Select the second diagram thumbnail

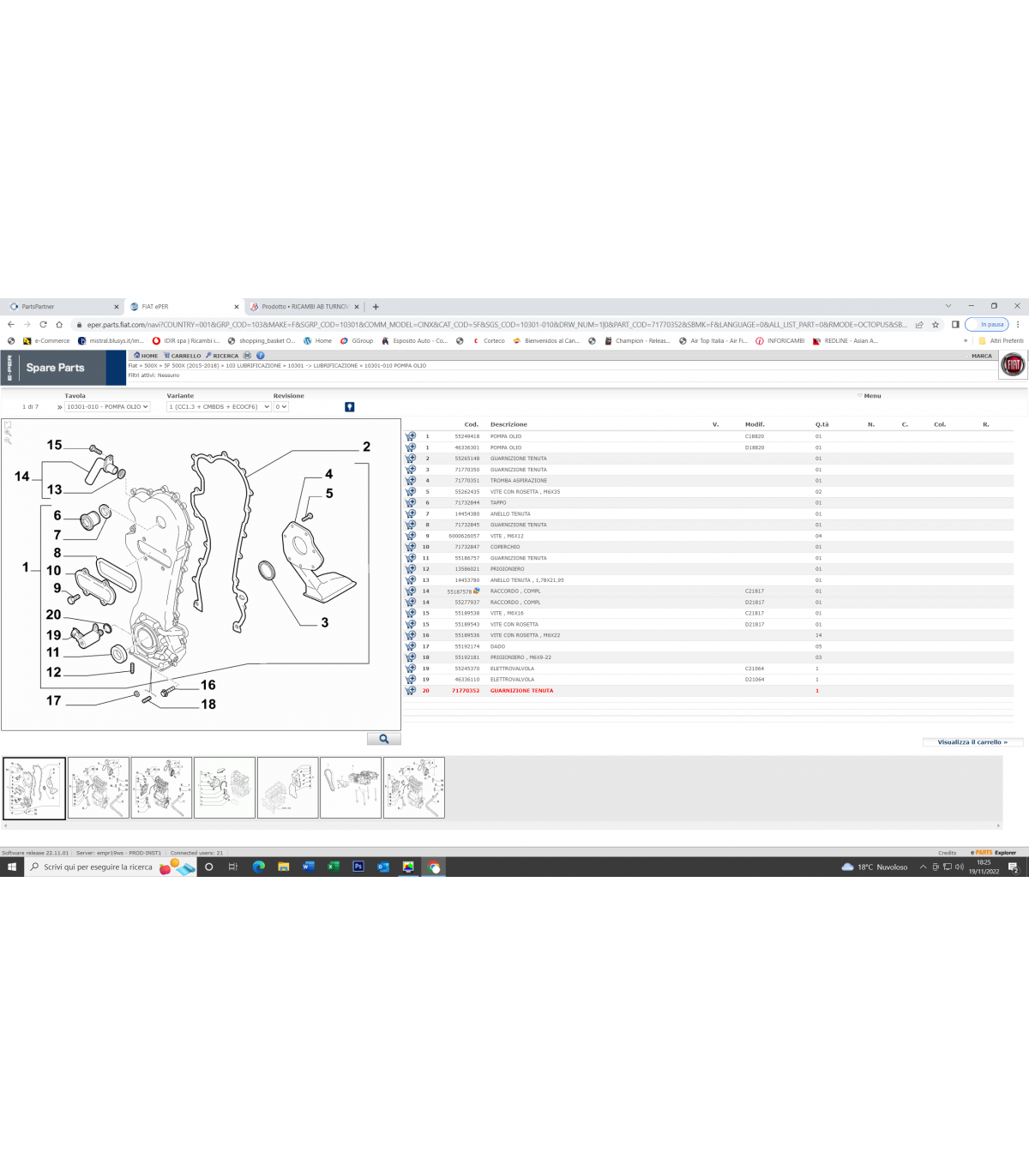pos(99,788)
